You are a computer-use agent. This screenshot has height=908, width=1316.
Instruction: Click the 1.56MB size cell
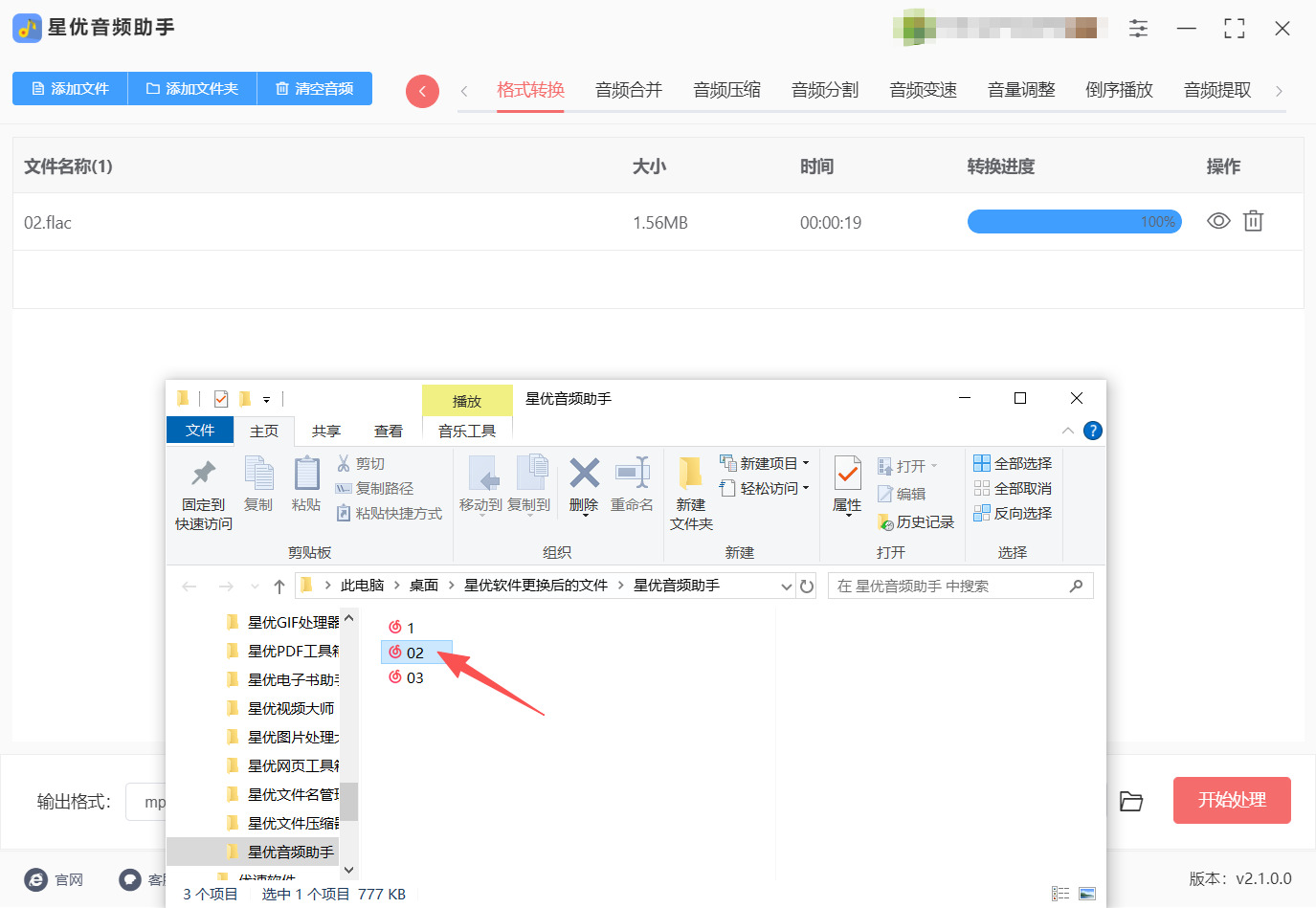[660, 223]
